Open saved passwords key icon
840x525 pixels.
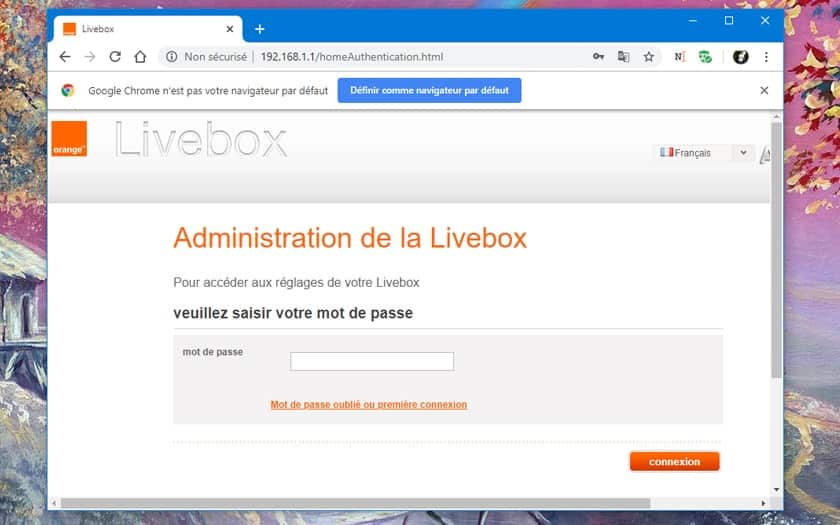598,57
